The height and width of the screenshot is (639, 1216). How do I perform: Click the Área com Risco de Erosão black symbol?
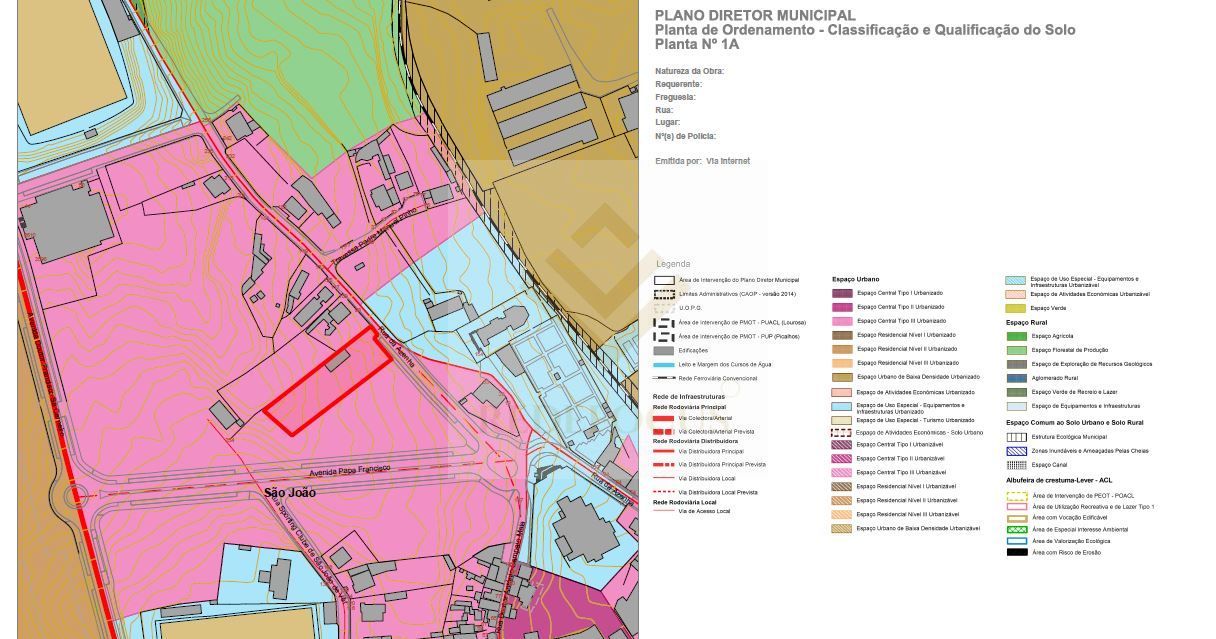coord(1016,552)
